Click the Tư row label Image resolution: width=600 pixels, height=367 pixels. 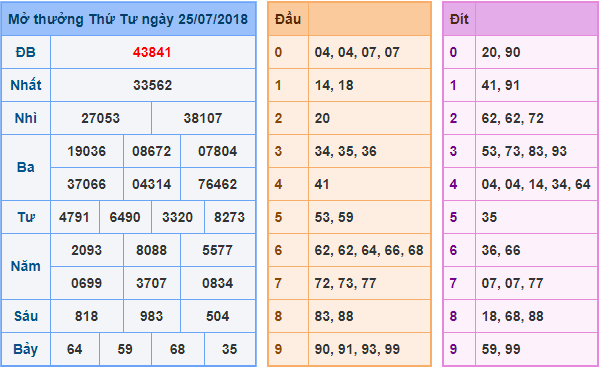(26, 217)
